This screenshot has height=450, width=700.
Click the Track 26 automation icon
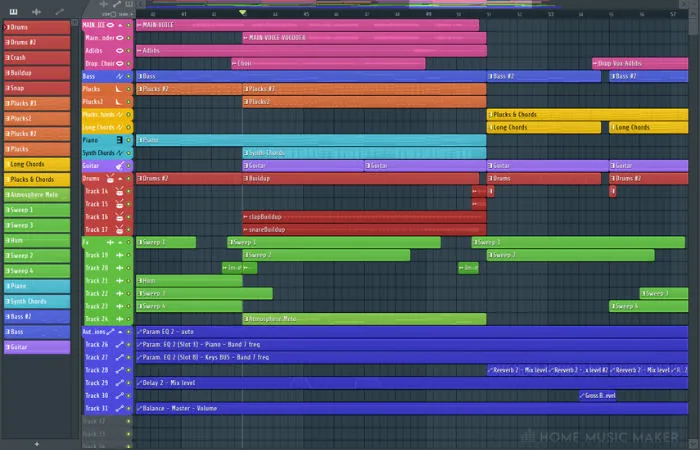click(x=120, y=344)
